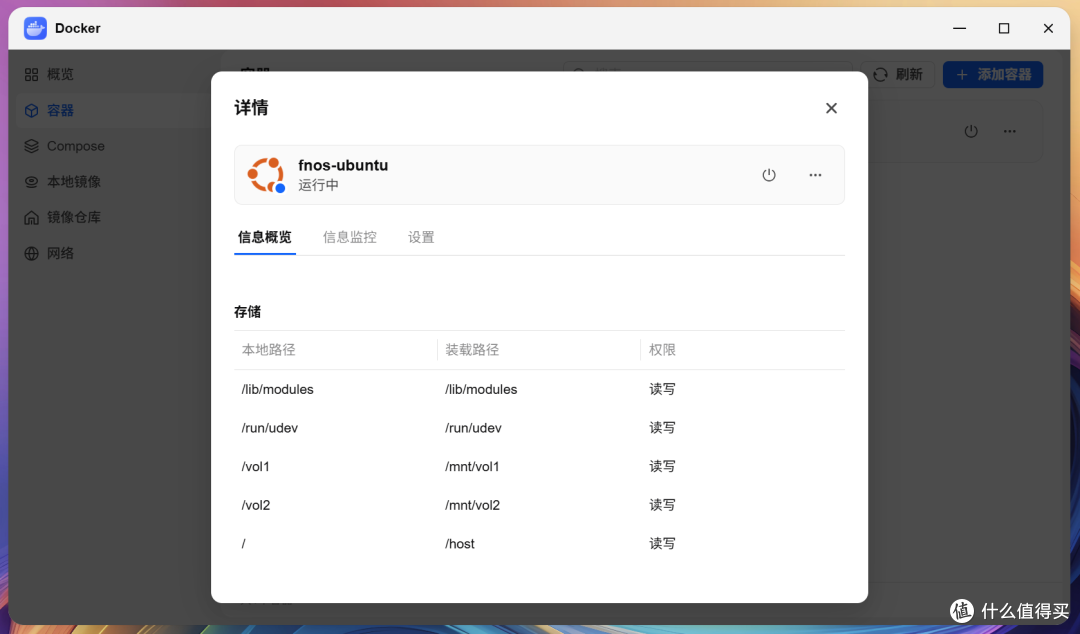Click the 存储 section heading
This screenshot has height=634, width=1080.
[247, 312]
